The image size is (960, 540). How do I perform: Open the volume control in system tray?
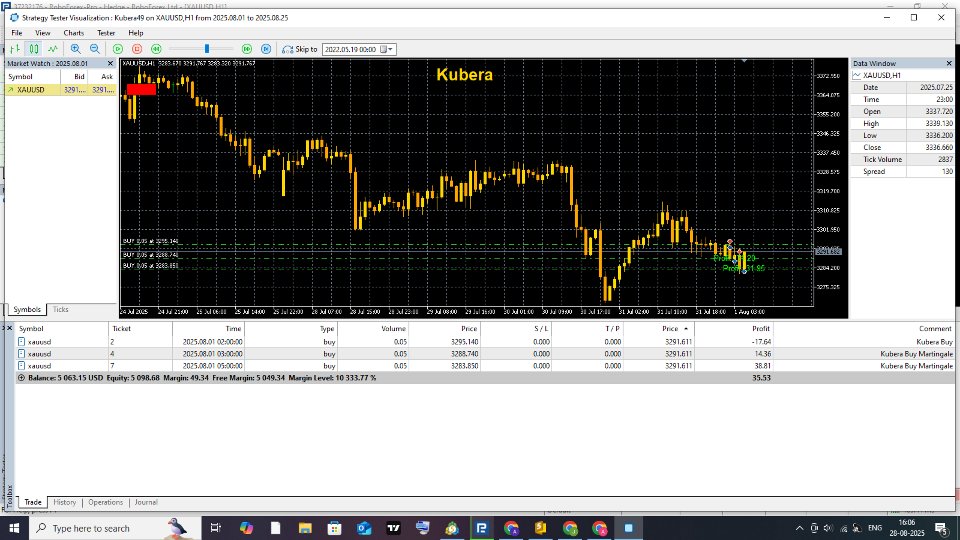pyautogui.click(x=828, y=528)
